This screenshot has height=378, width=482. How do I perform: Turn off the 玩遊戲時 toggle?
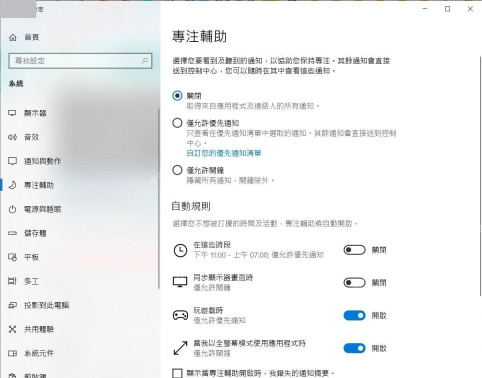tap(354, 315)
